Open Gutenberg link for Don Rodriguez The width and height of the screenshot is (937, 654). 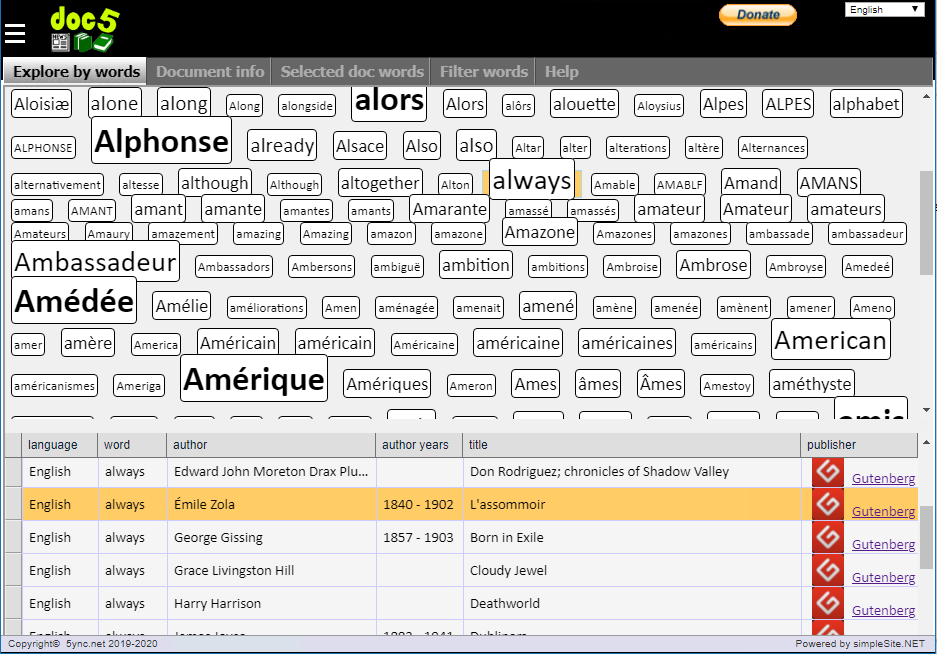click(x=883, y=478)
